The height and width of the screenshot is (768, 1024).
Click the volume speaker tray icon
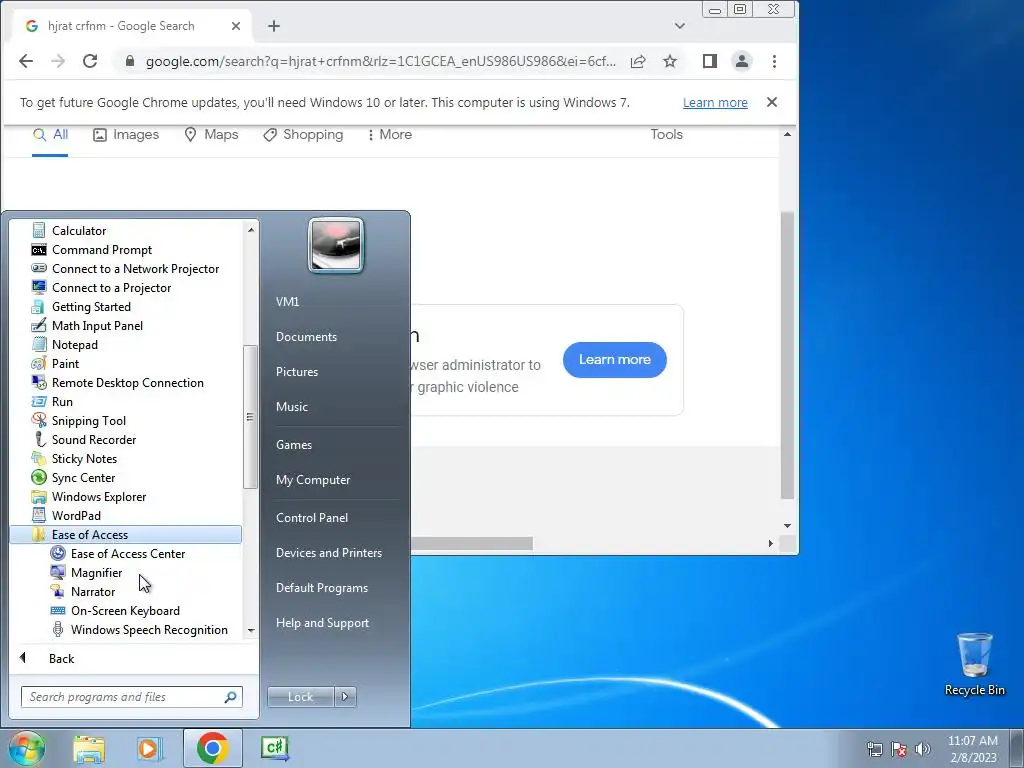click(x=923, y=748)
